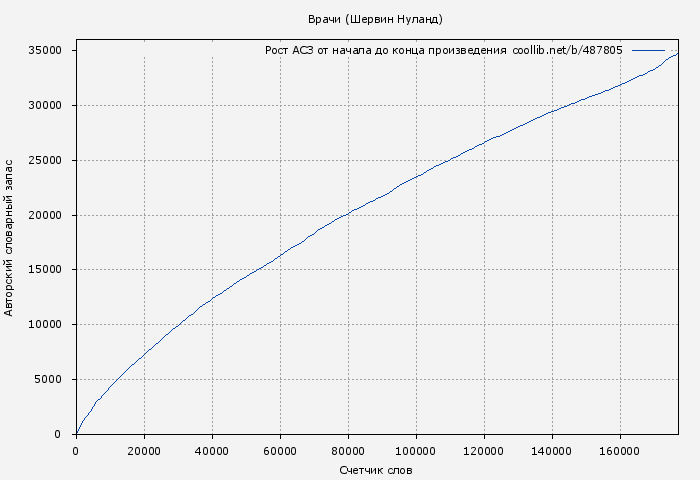The image size is (700, 480).
Task: Select the 60000 x-axis tick label
Action: point(280,450)
